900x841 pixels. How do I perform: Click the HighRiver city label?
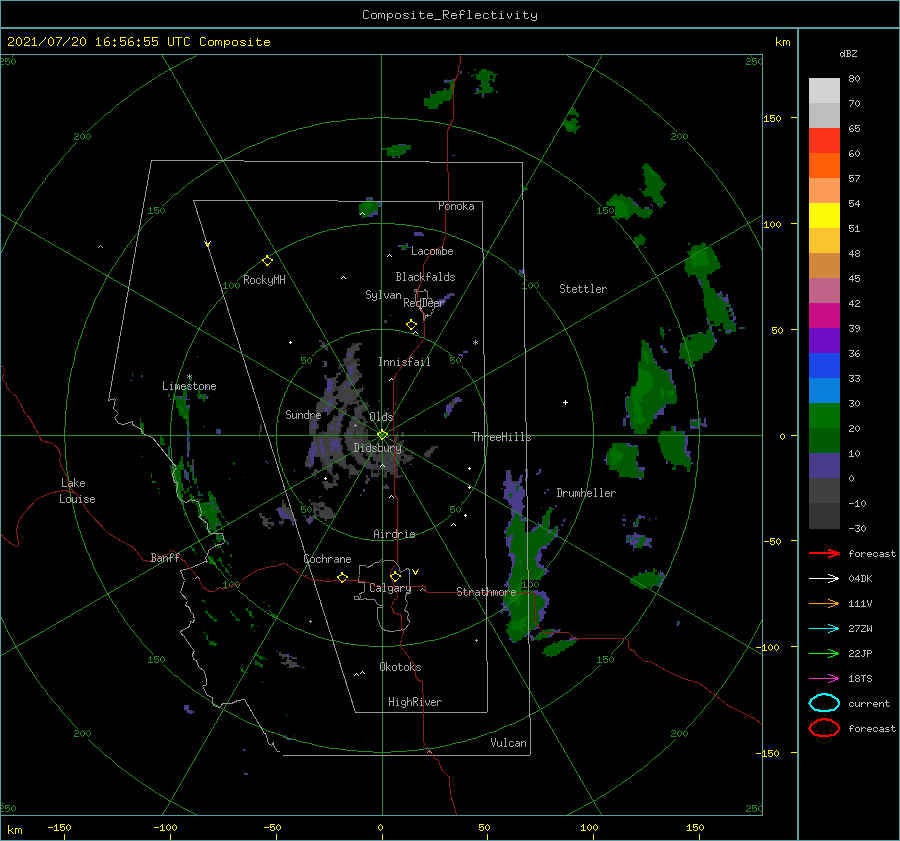click(x=415, y=702)
